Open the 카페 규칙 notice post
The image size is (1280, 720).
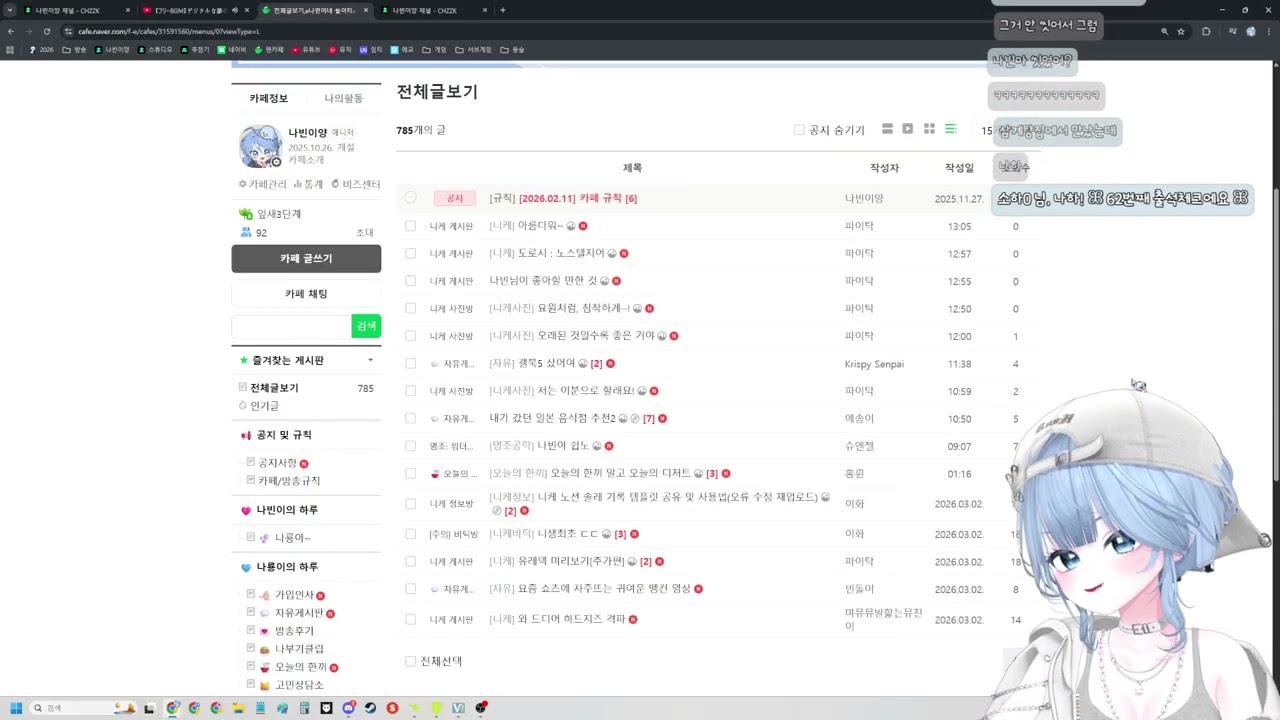[x=563, y=198]
